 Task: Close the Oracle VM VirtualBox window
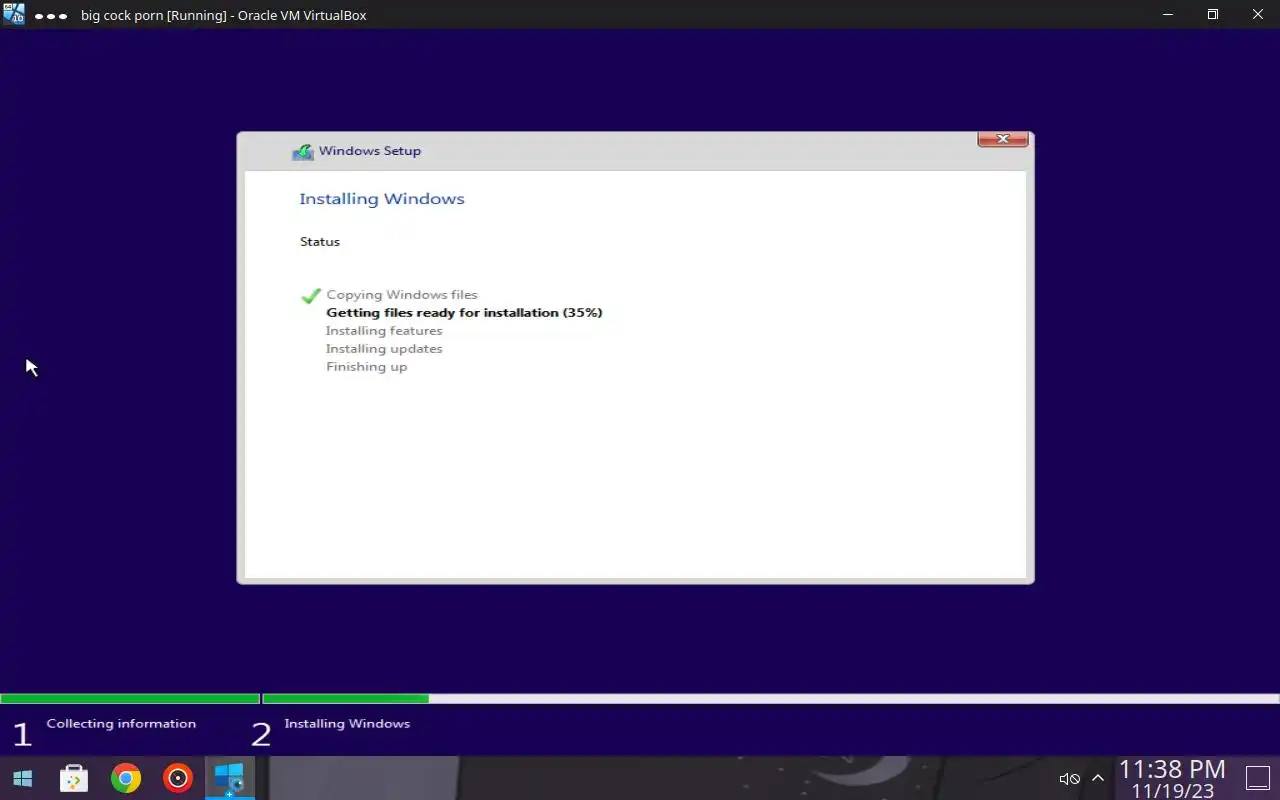point(1258,15)
